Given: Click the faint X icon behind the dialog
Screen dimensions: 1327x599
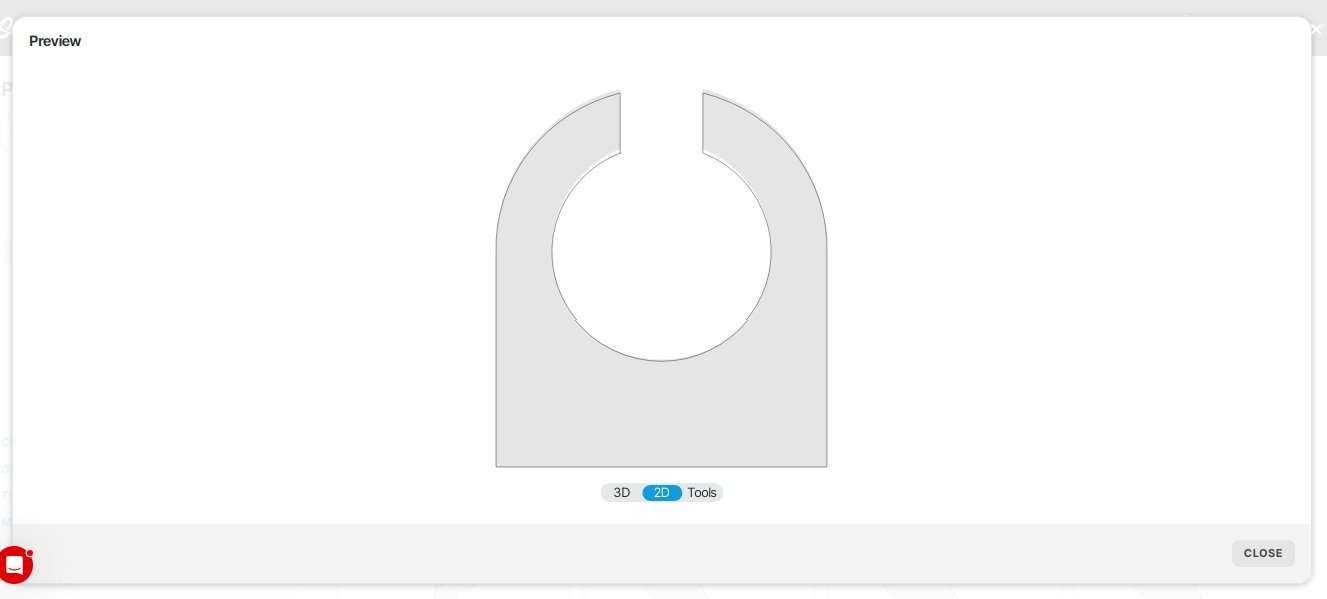Looking at the screenshot, I should [x=1316, y=29].
